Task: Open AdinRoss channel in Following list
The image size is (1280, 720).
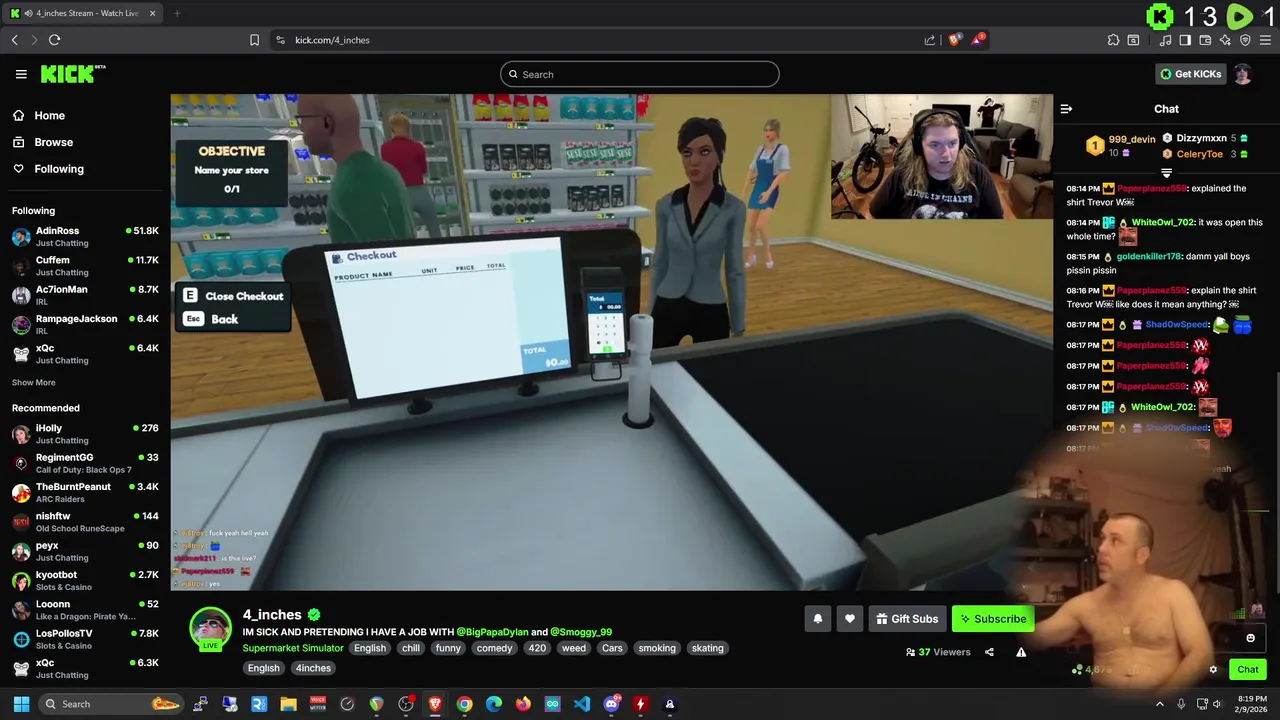Action: point(85,236)
